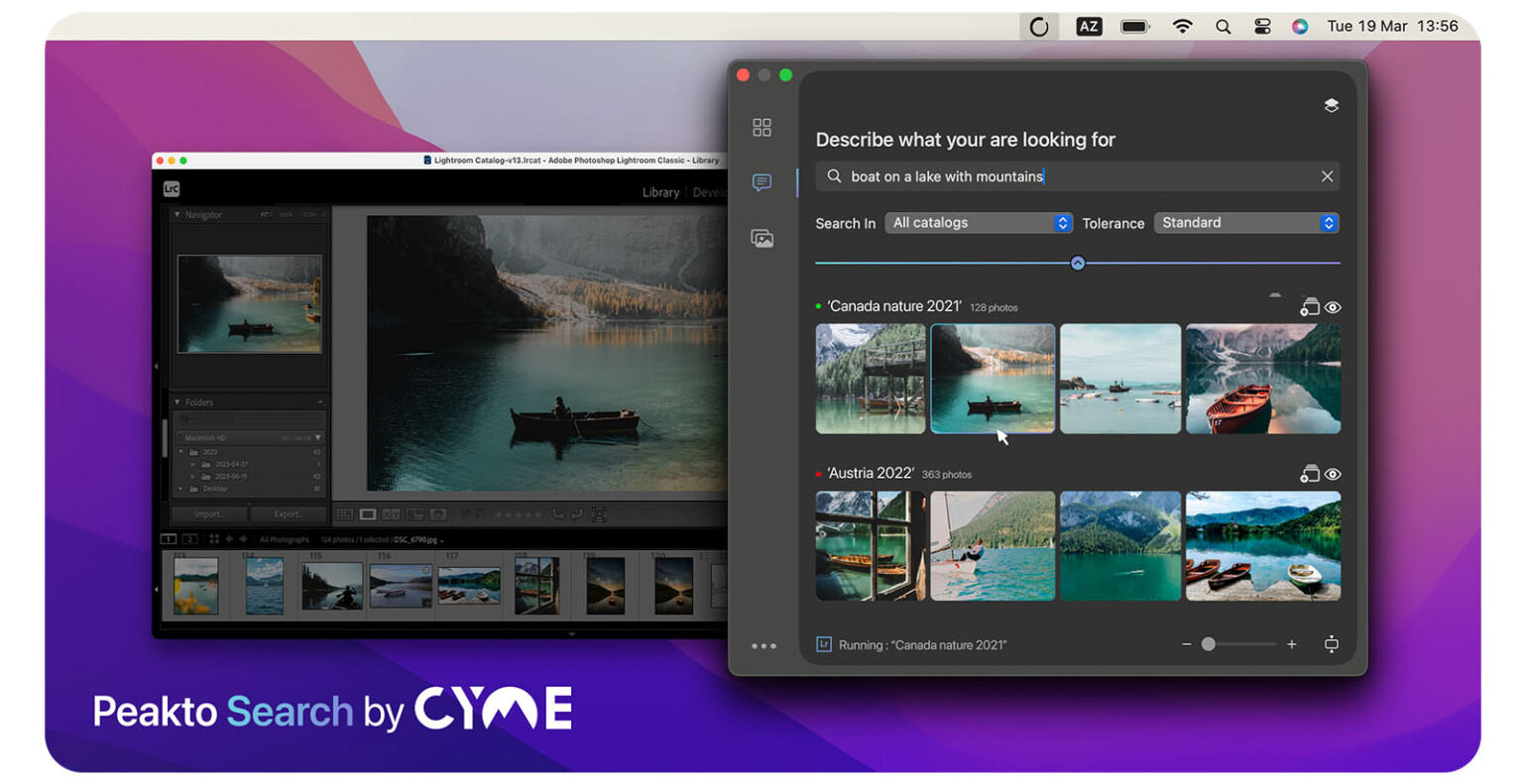The image size is (1523, 784).
Task: Click the People view icon in Lightroom toolbar
Action: (x=437, y=514)
